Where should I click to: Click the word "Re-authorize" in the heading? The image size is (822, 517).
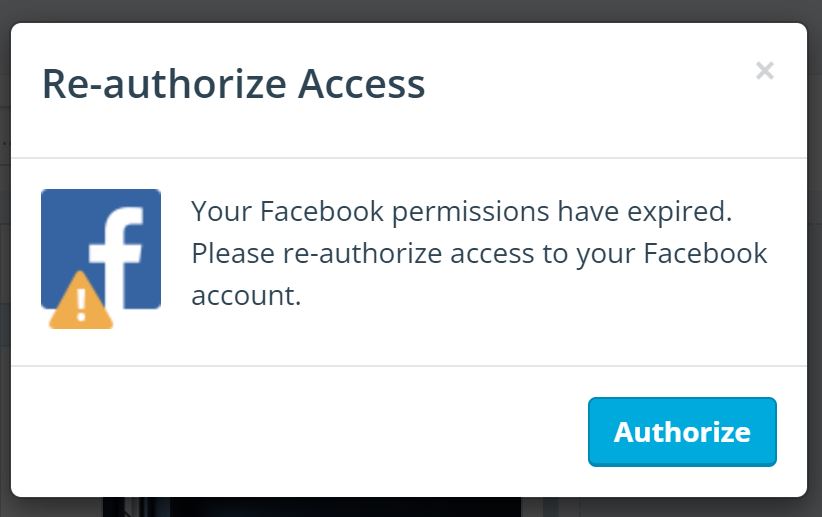tap(164, 84)
